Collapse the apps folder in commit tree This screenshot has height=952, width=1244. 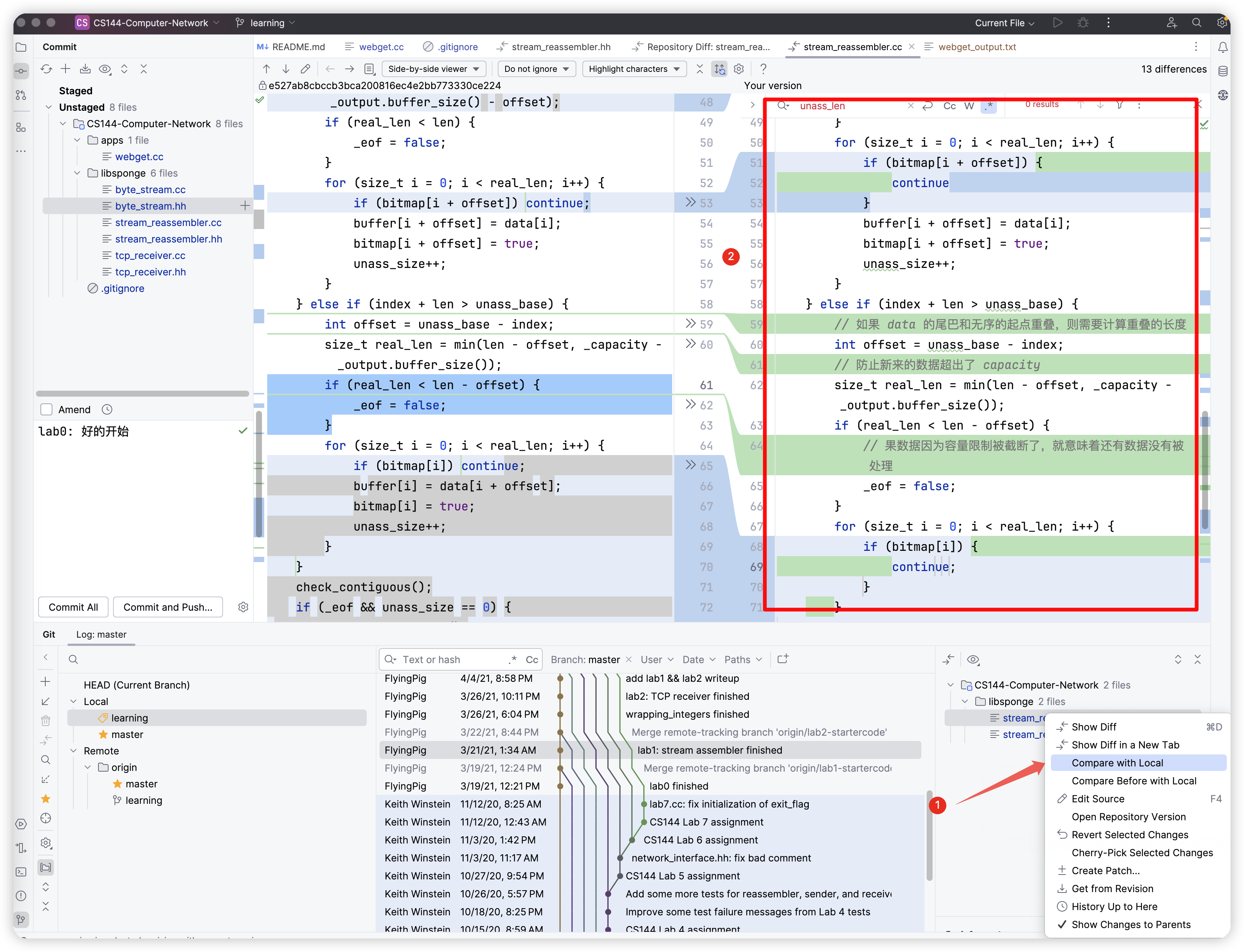(77, 140)
